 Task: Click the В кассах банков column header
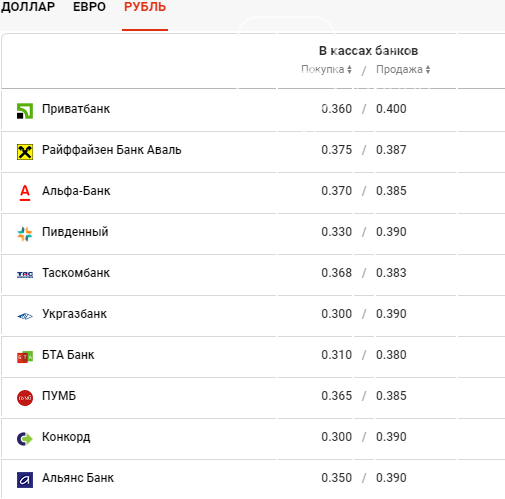click(368, 51)
